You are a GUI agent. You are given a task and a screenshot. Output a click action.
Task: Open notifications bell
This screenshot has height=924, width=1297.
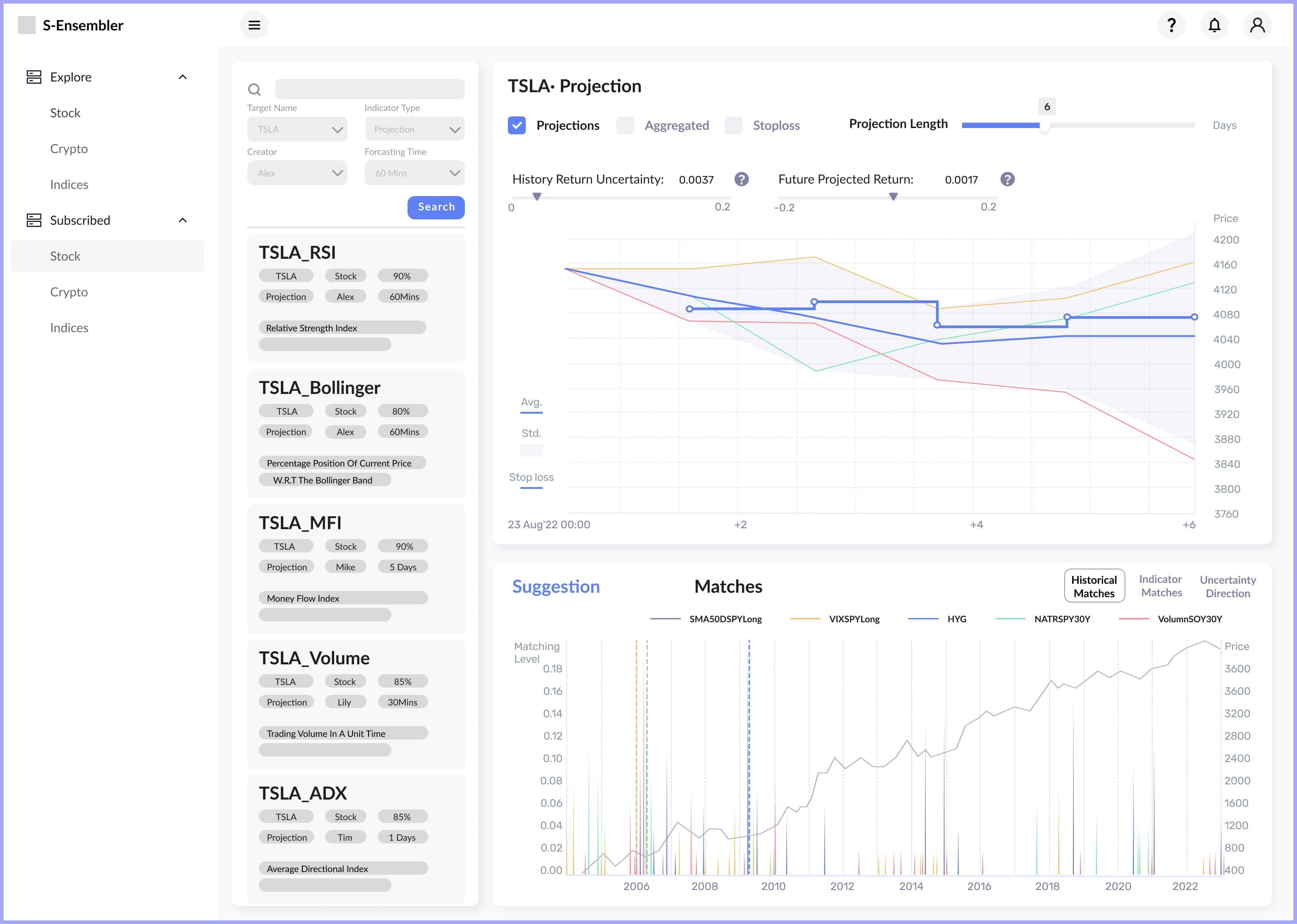1215,25
